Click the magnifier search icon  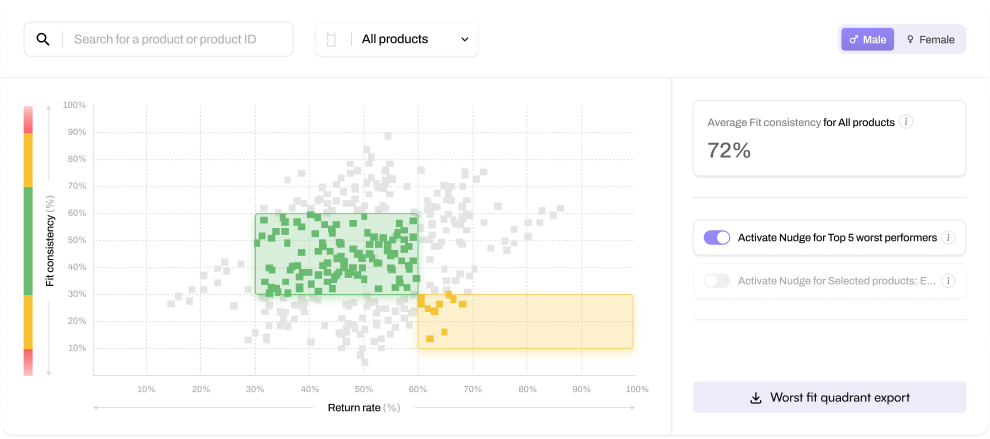(42, 39)
